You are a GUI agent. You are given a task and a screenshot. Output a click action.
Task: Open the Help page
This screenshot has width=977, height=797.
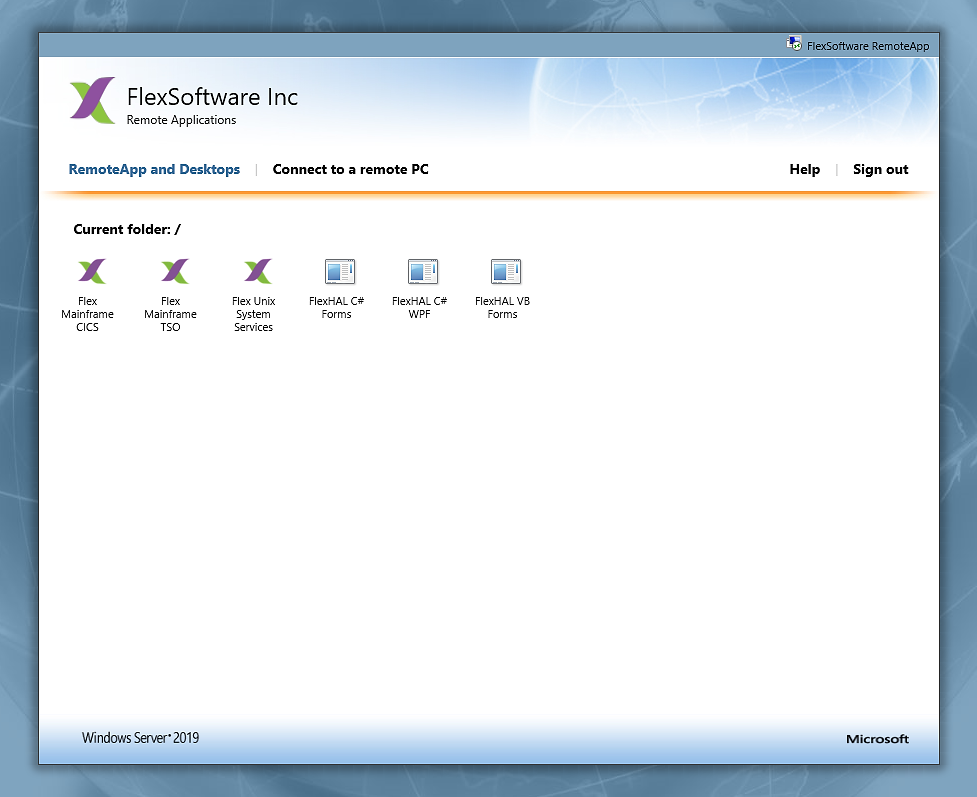pyautogui.click(x=804, y=169)
